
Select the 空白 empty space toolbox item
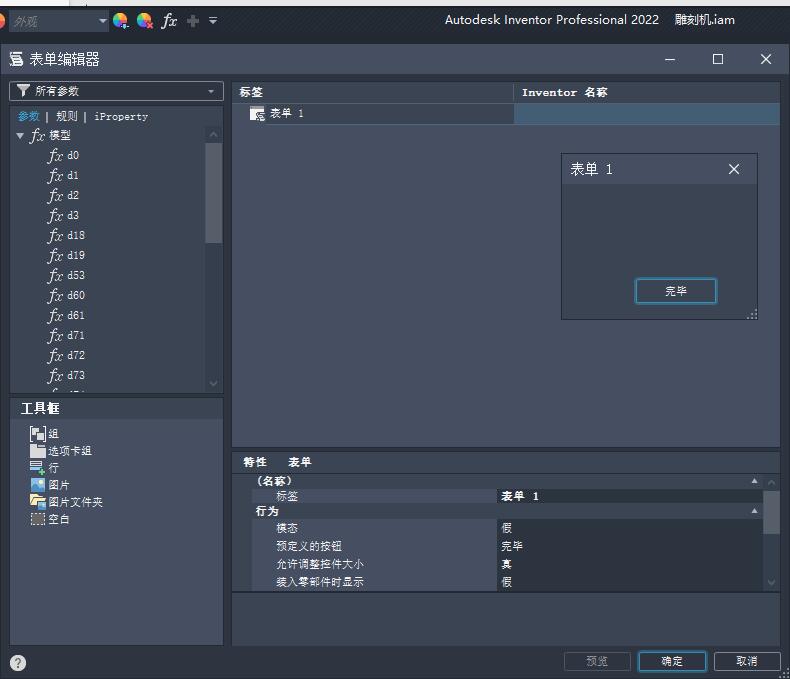(50, 519)
